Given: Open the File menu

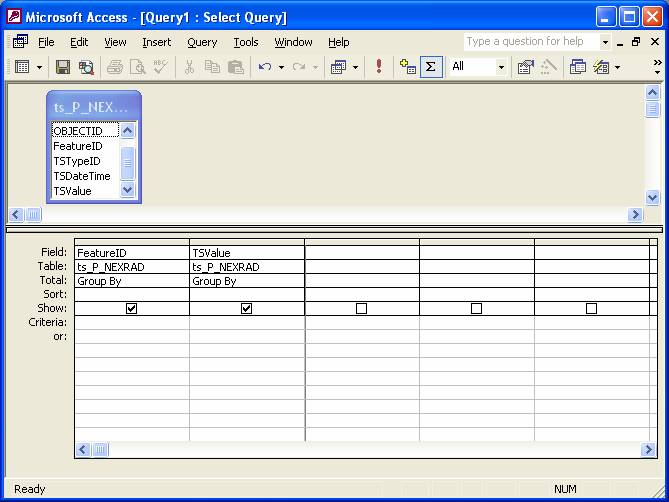Looking at the screenshot, I should tap(46, 42).
